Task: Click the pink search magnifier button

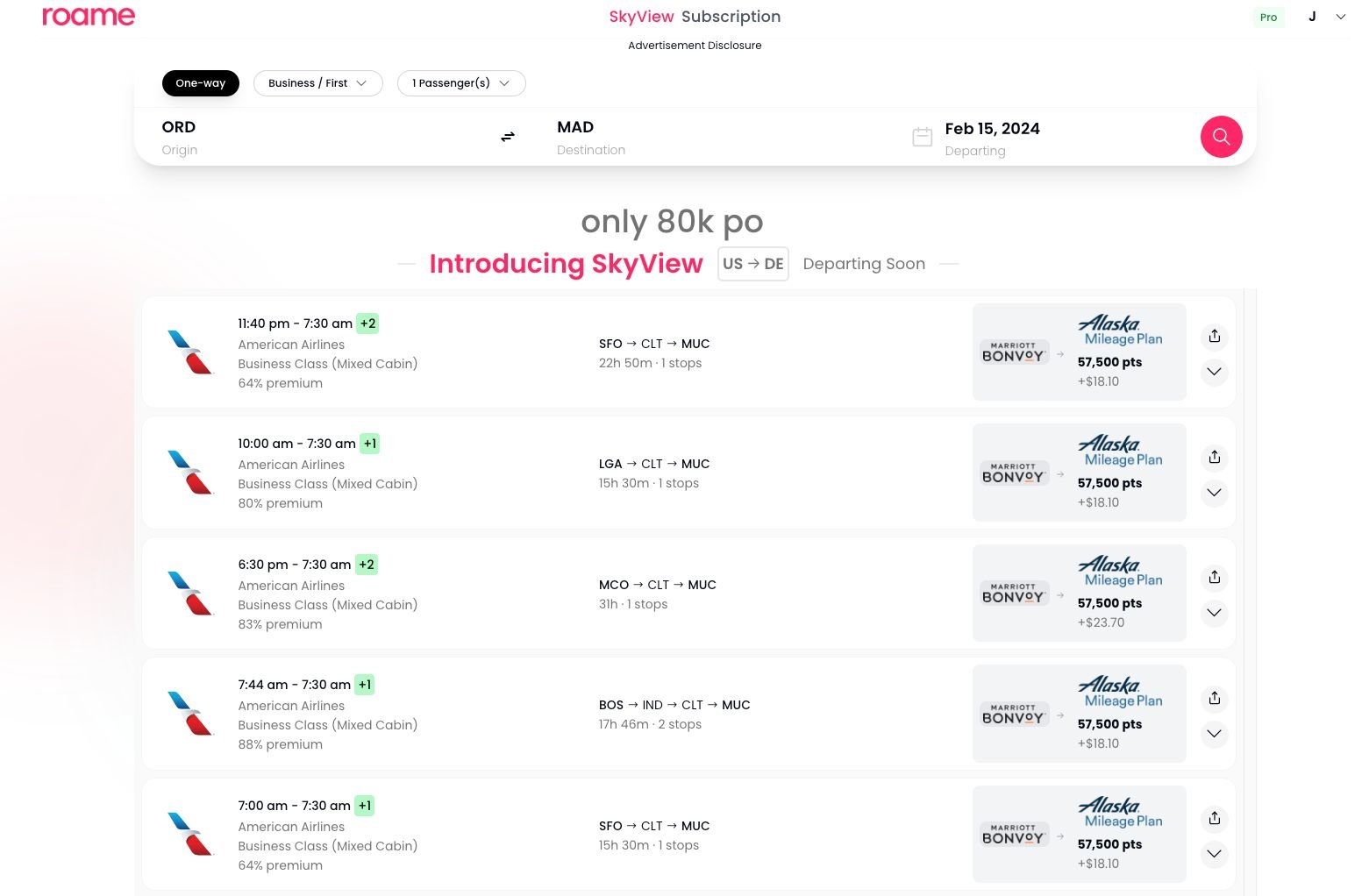Action: (x=1221, y=137)
